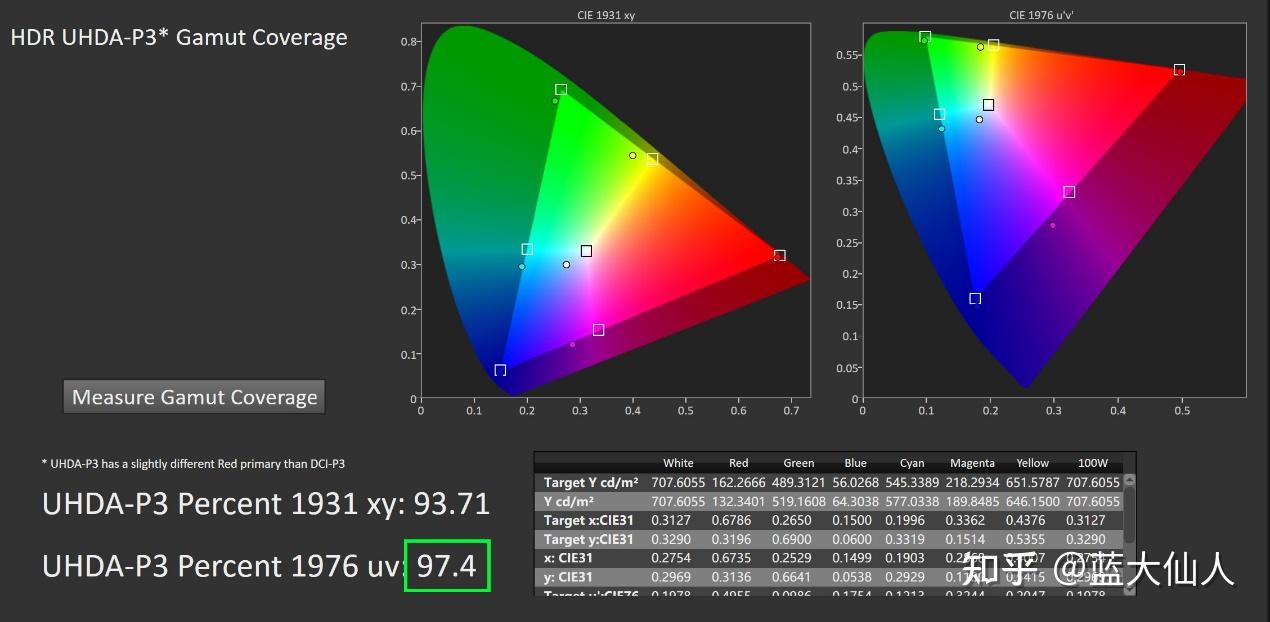
Task: Select the White column header
Action: 678,463
